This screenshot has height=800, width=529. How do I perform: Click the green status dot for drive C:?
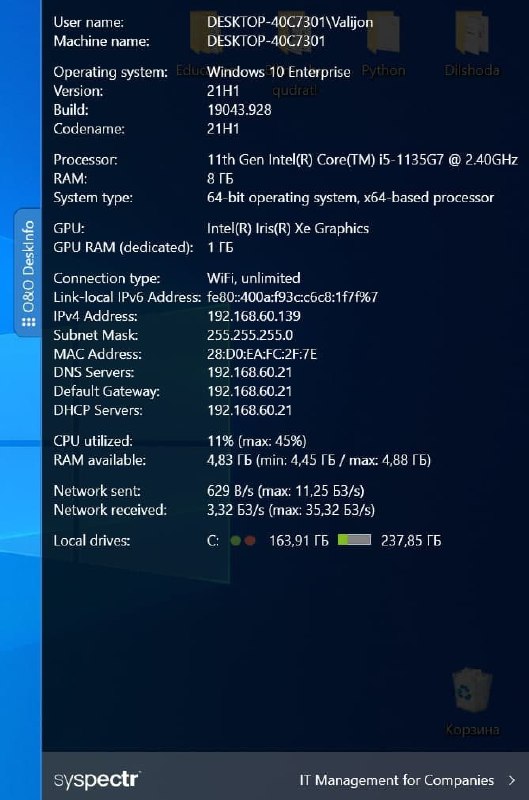pyautogui.click(x=236, y=540)
